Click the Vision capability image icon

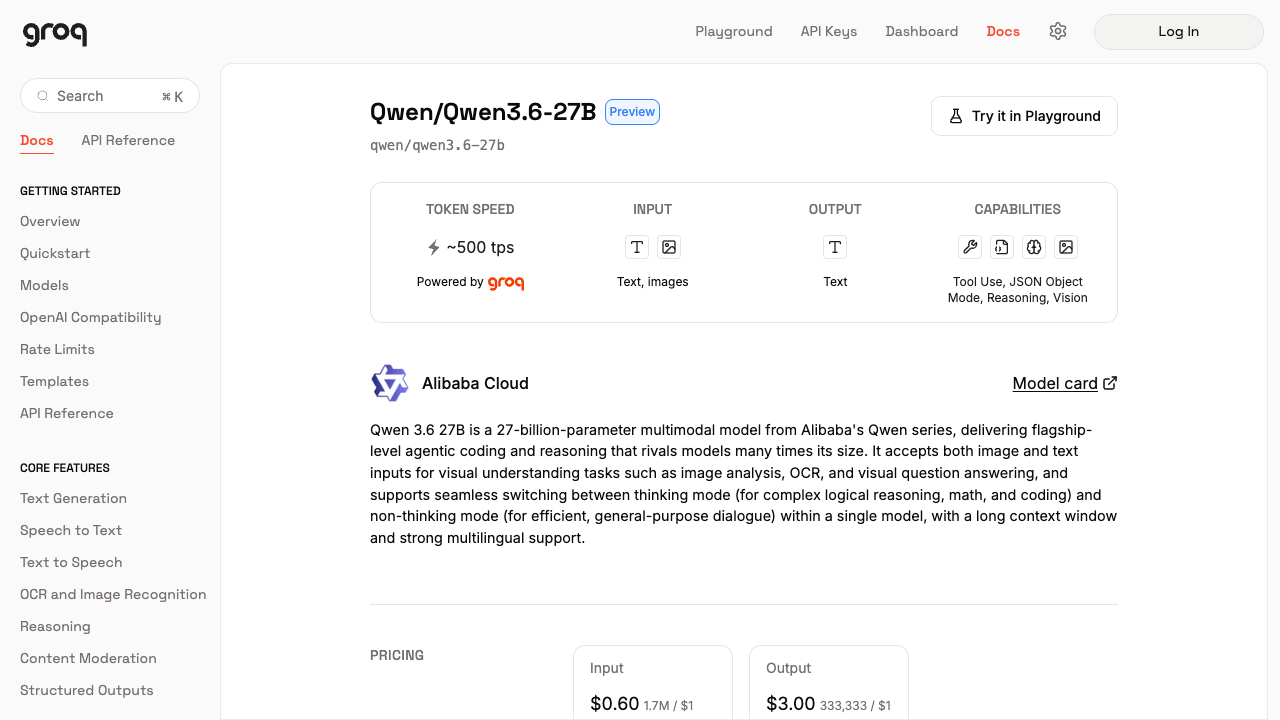coord(1066,247)
